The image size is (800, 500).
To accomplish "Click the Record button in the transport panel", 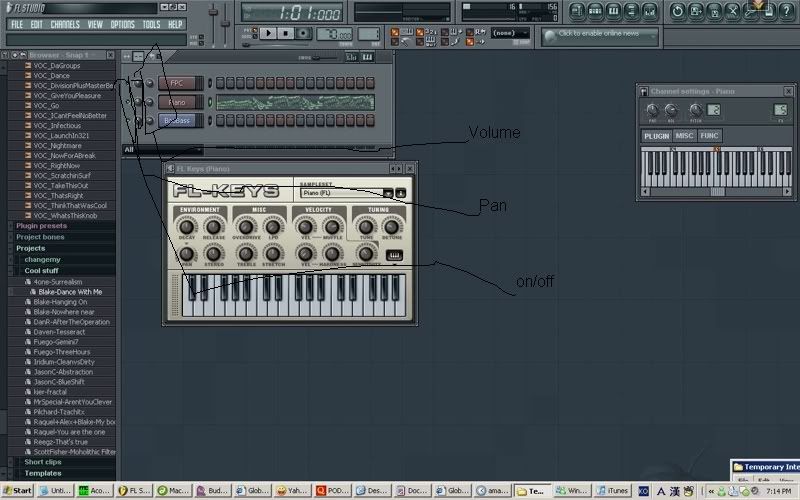I will (304, 33).
